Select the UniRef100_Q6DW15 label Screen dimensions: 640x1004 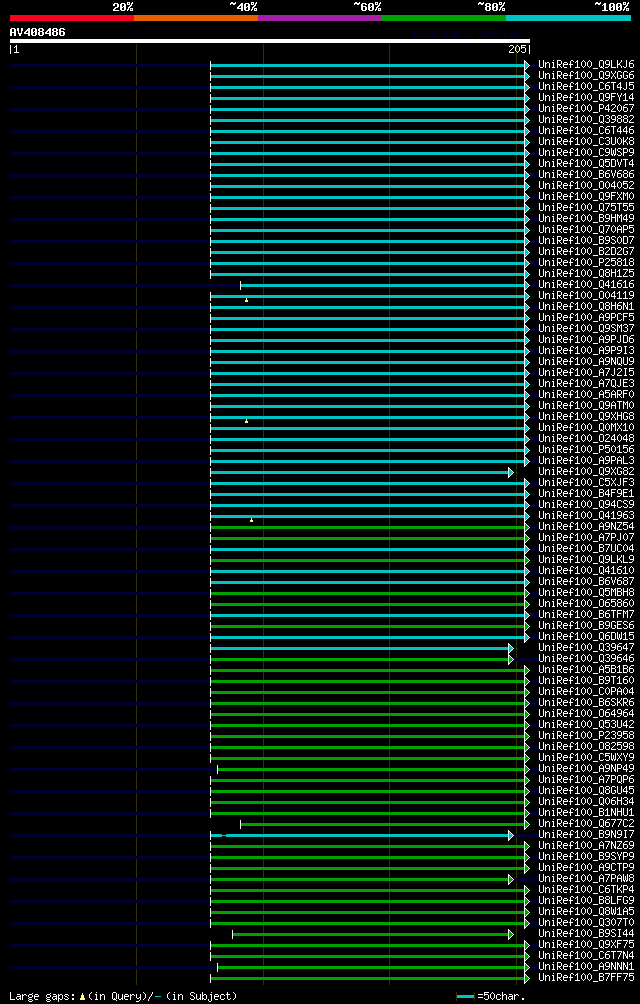(586, 636)
